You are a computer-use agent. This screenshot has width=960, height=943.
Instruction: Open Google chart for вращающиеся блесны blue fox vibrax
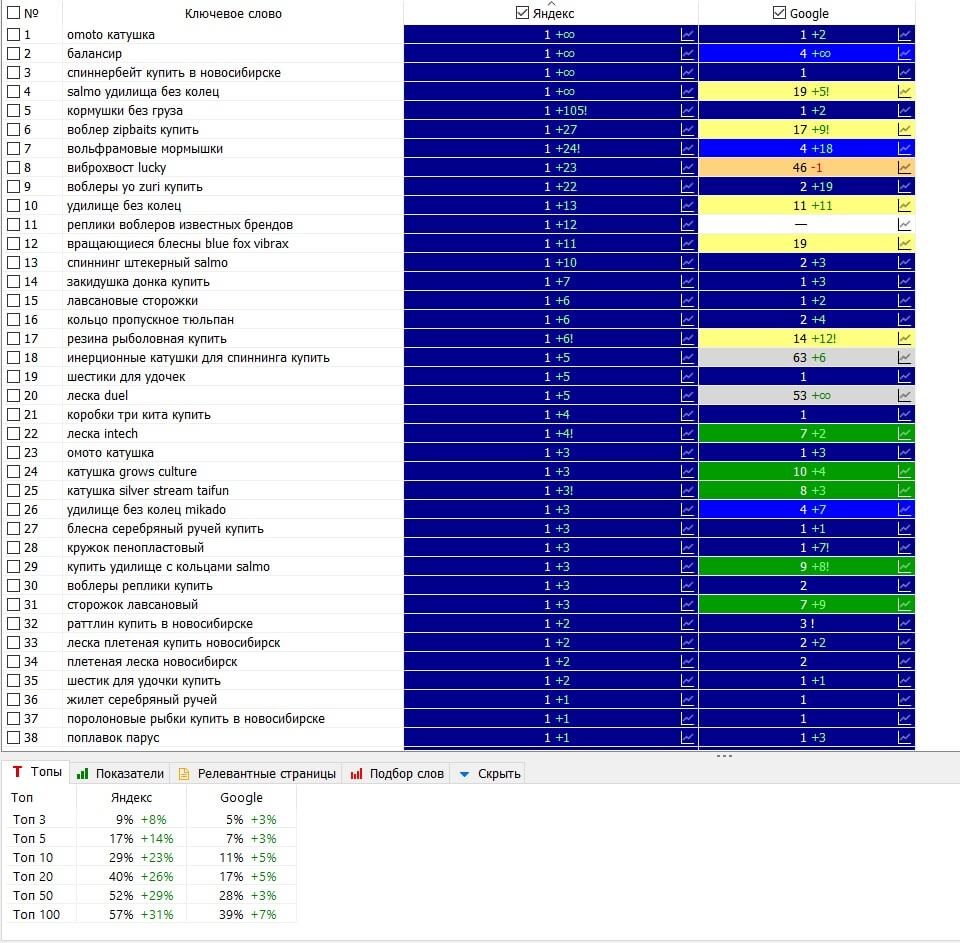905,244
